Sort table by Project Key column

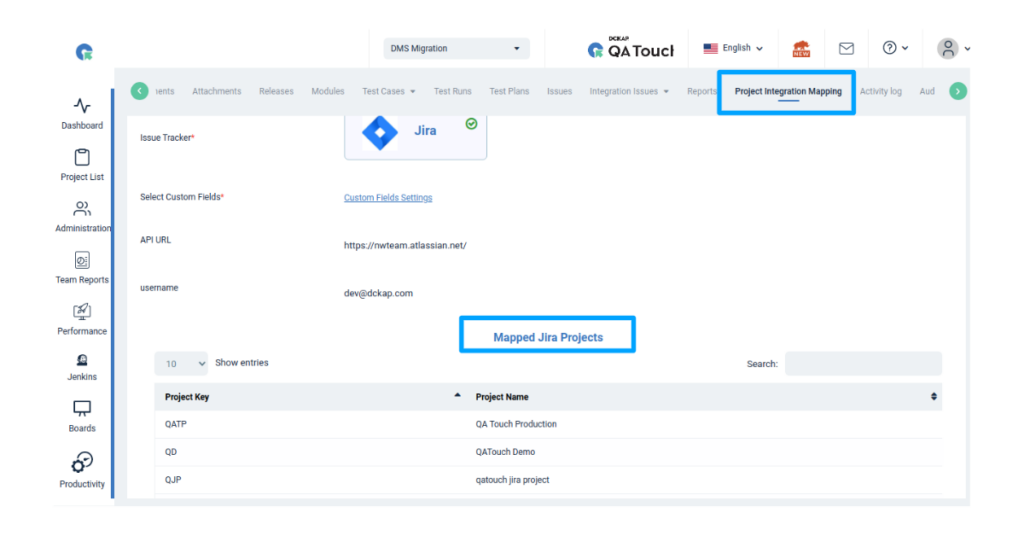(x=187, y=397)
